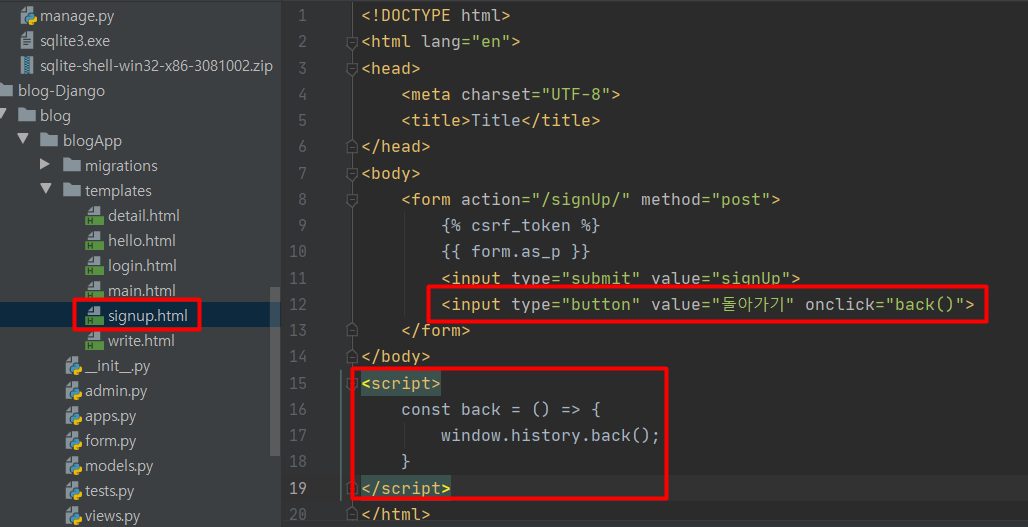Image resolution: width=1028 pixels, height=527 pixels.
Task: Click fold marker at closing body line 14
Action: click(x=352, y=357)
